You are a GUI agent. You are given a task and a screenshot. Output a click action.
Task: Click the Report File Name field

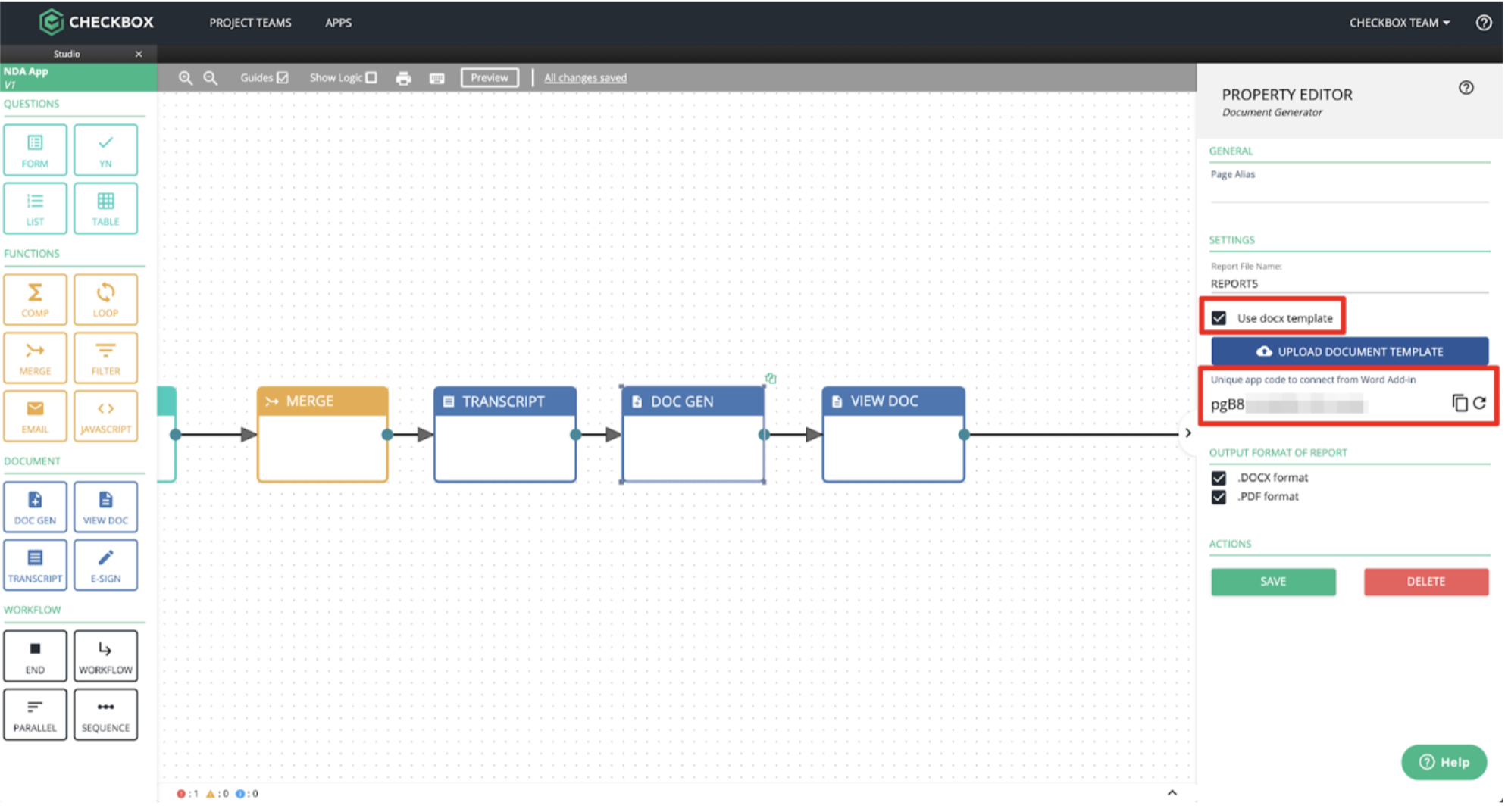point(1350,283)
